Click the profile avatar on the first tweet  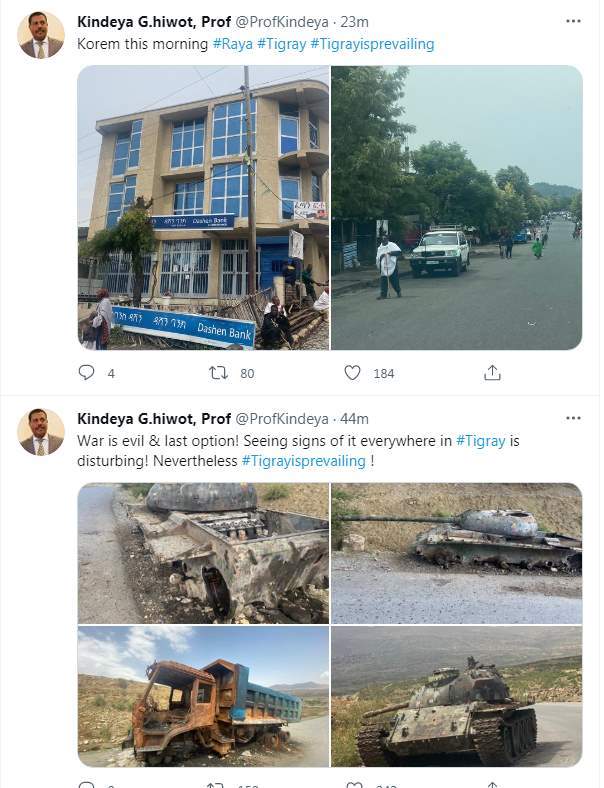point(41,35)
